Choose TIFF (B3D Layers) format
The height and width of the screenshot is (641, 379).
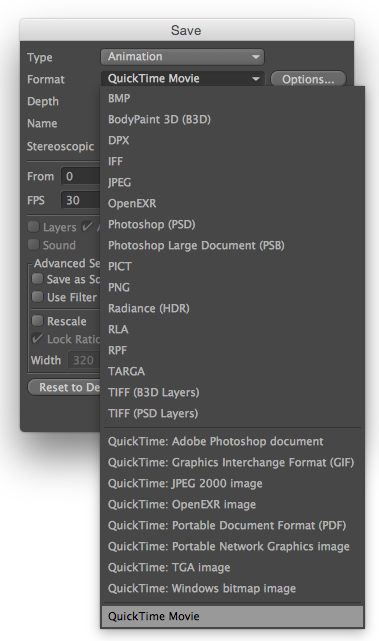coord(232,392)
